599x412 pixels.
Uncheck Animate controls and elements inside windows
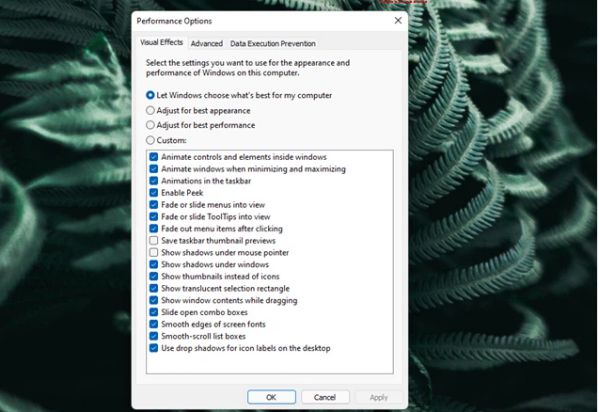click(x=154, y=157)
